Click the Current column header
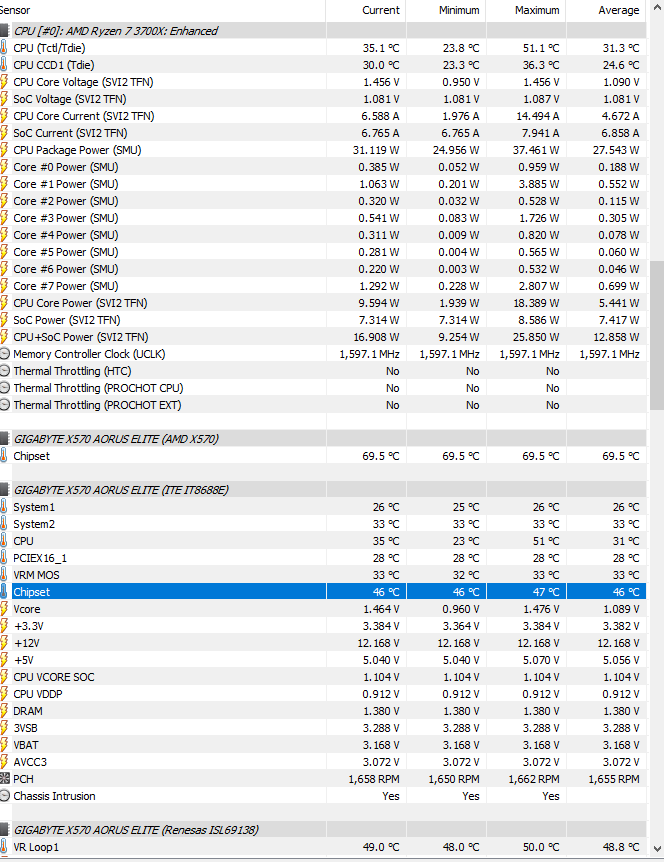This screenshot has height=862, width=664. 366,10
